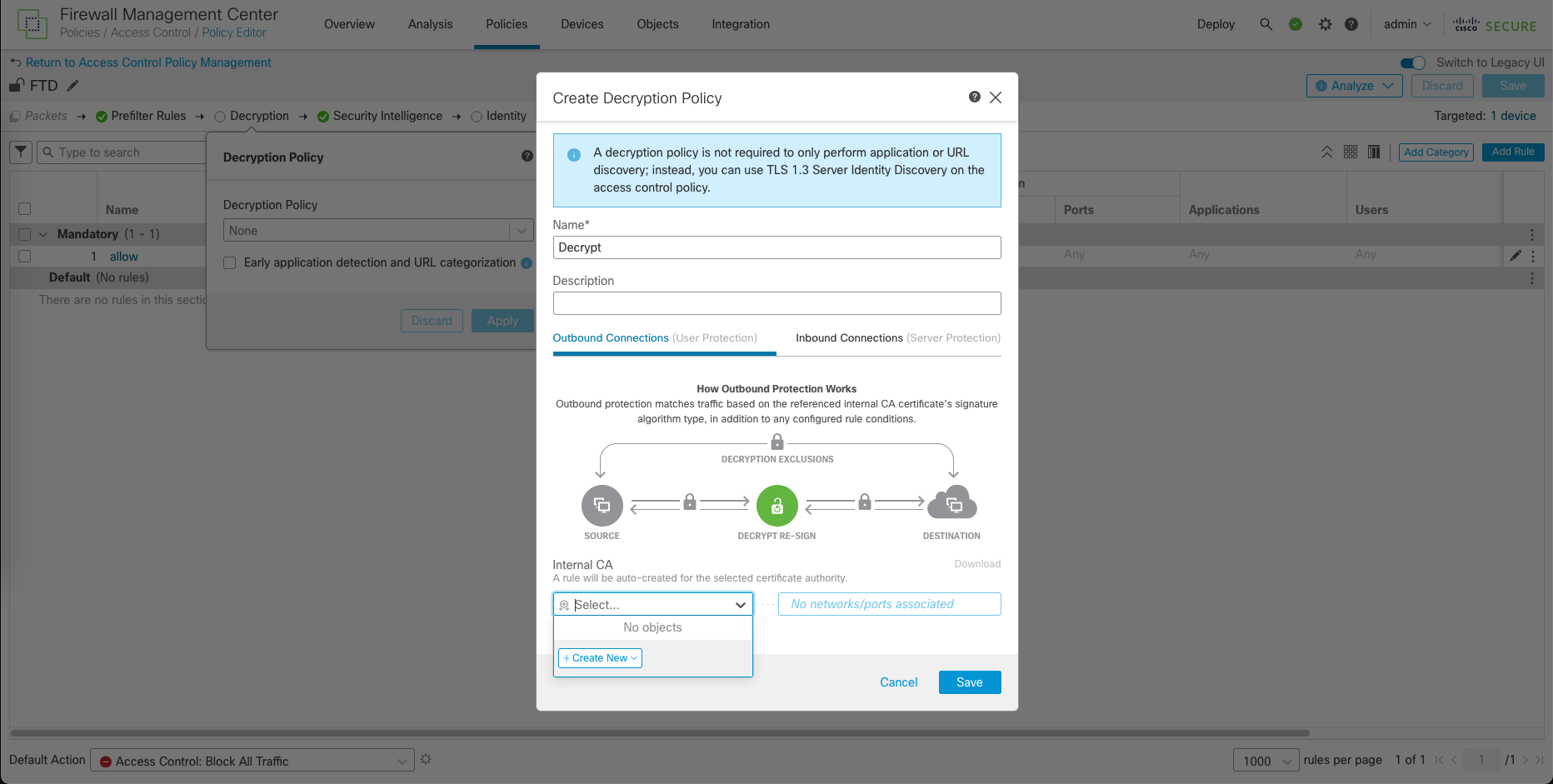This screenshot has width=1553, height=784.
Task: Click the help question mark in top navigation
Action: (1351, 24)
